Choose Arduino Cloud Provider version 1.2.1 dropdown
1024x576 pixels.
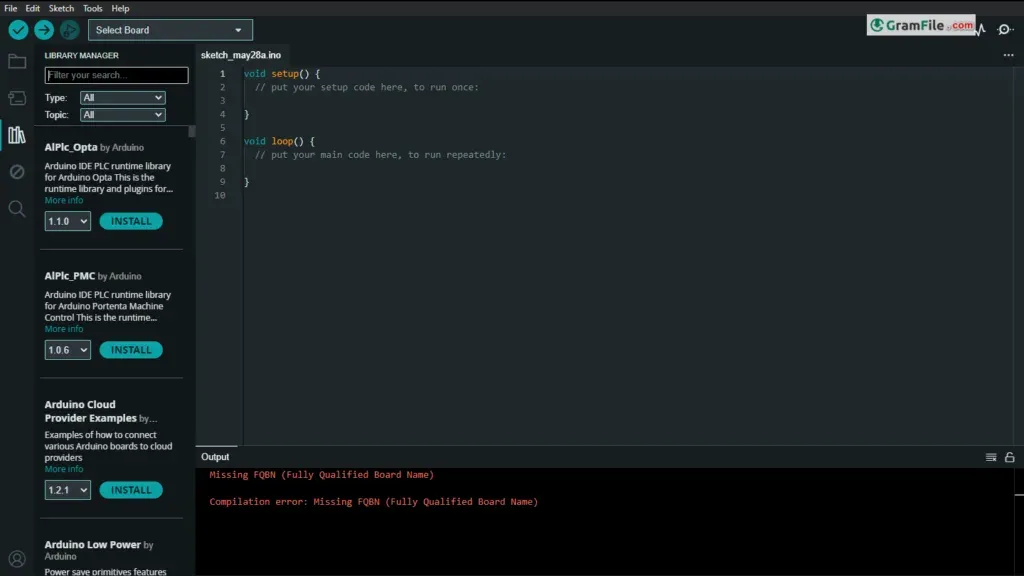click(67, 490)
